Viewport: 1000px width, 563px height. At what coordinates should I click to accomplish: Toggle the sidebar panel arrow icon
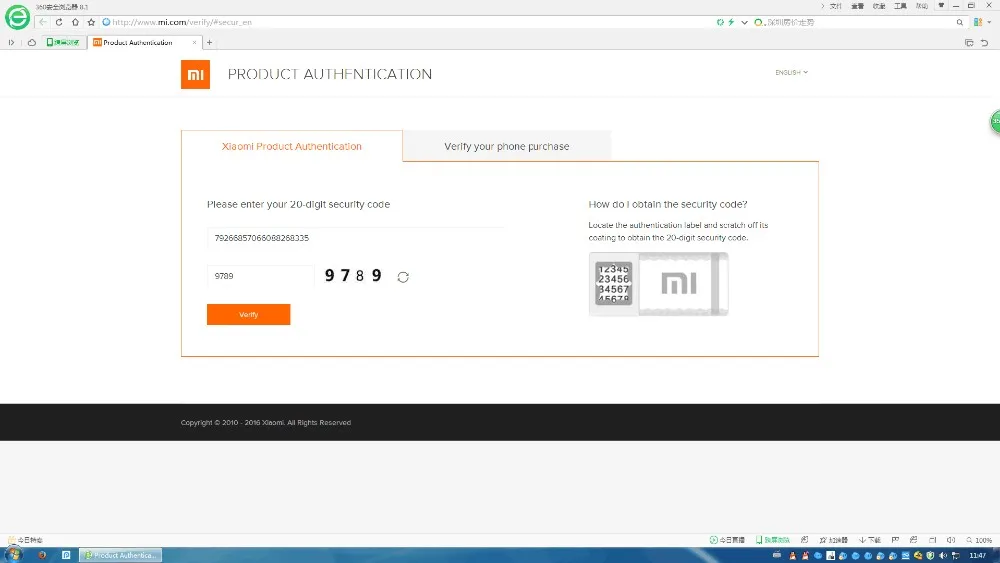coord(11,43)
